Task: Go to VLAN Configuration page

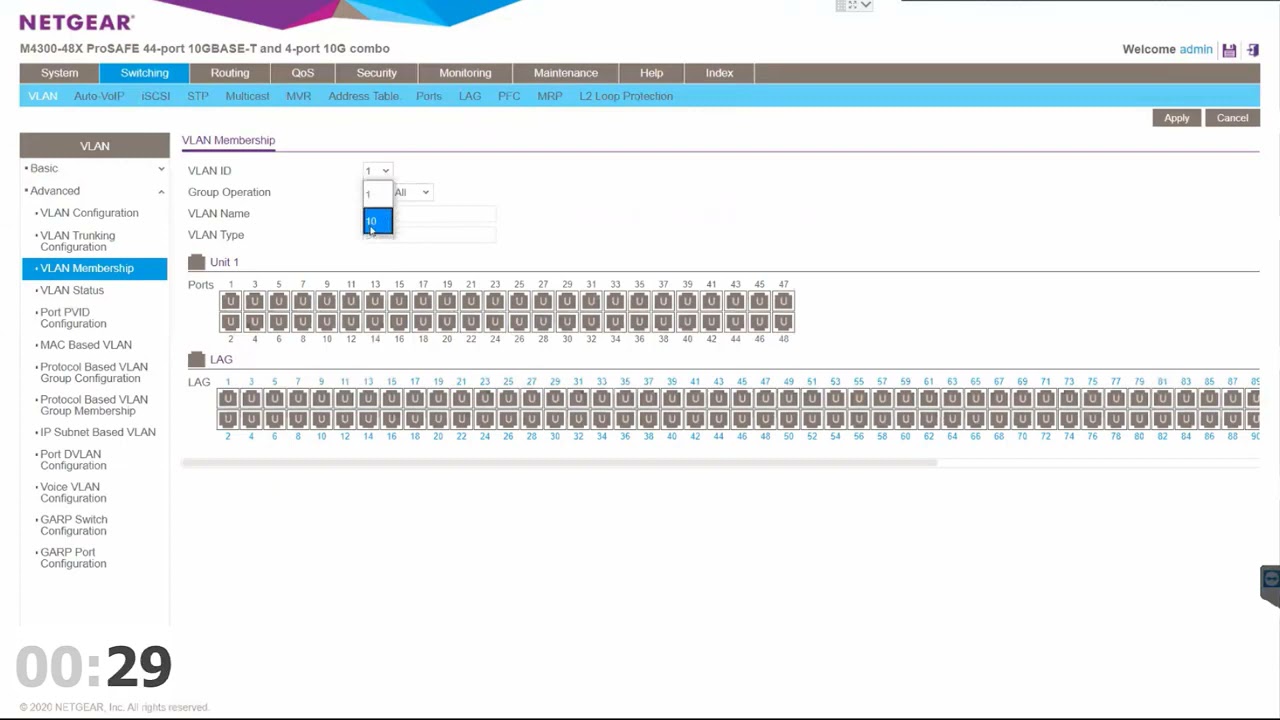Action: click(89, 213)
